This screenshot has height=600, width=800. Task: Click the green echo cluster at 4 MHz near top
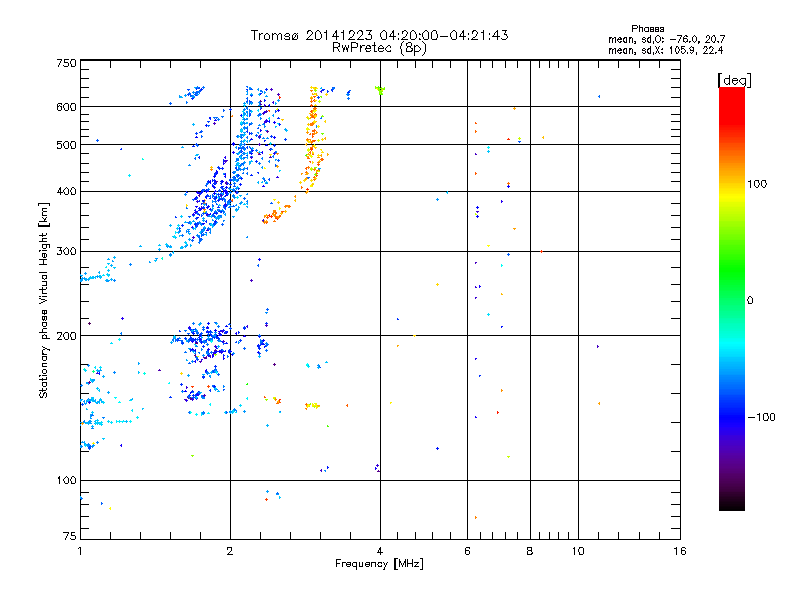click(380, 90)
